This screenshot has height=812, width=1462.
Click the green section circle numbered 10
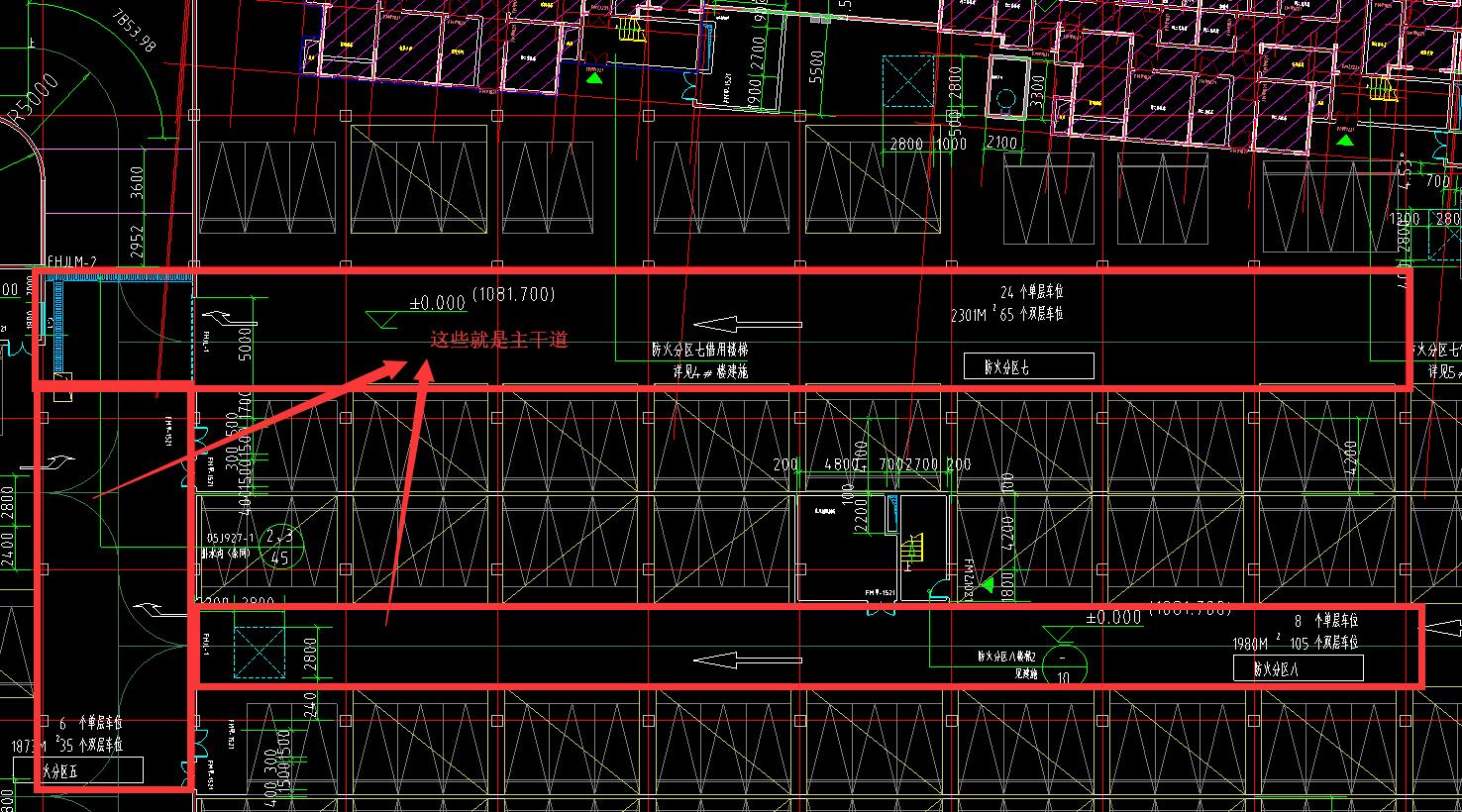click(1063, 665)
